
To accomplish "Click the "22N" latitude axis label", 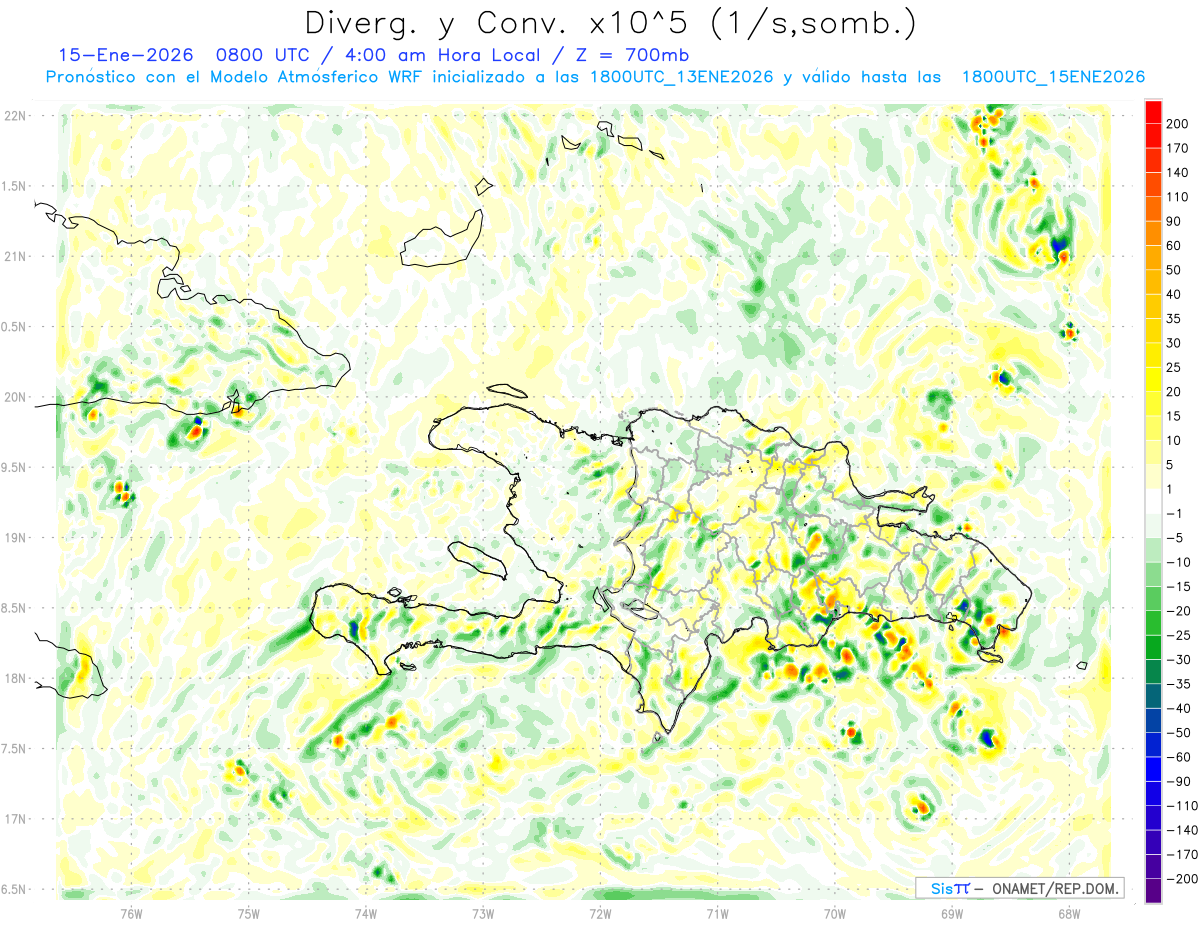I will 16,116.
